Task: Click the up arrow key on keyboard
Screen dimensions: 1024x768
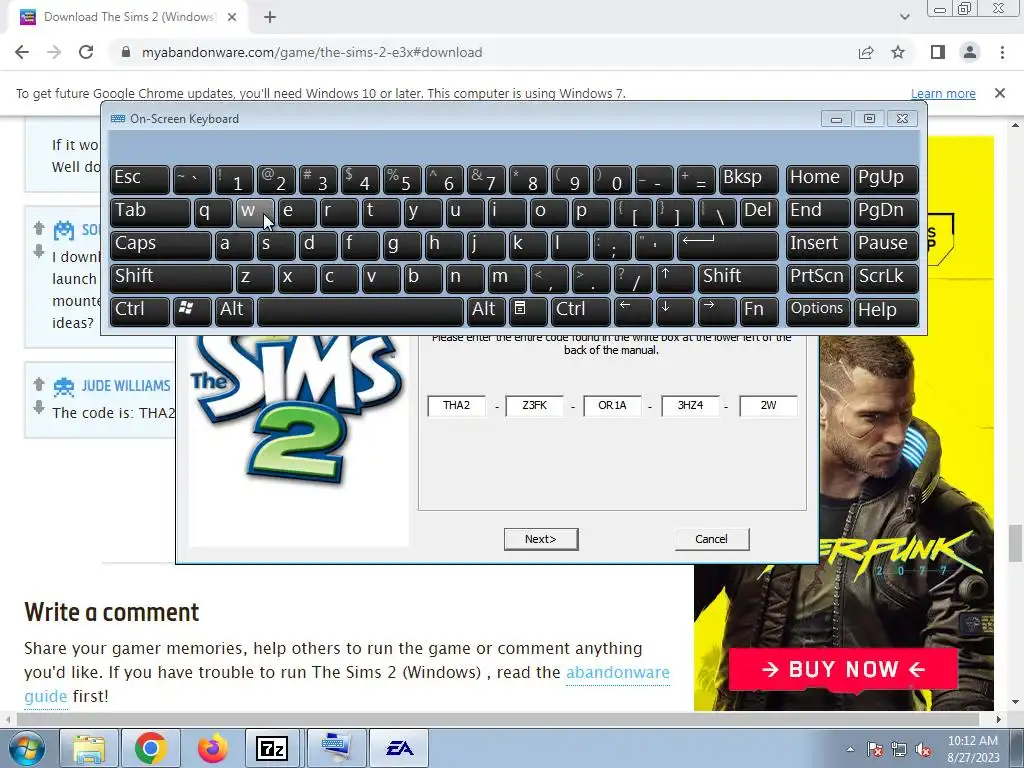Action: coord(675,278)
